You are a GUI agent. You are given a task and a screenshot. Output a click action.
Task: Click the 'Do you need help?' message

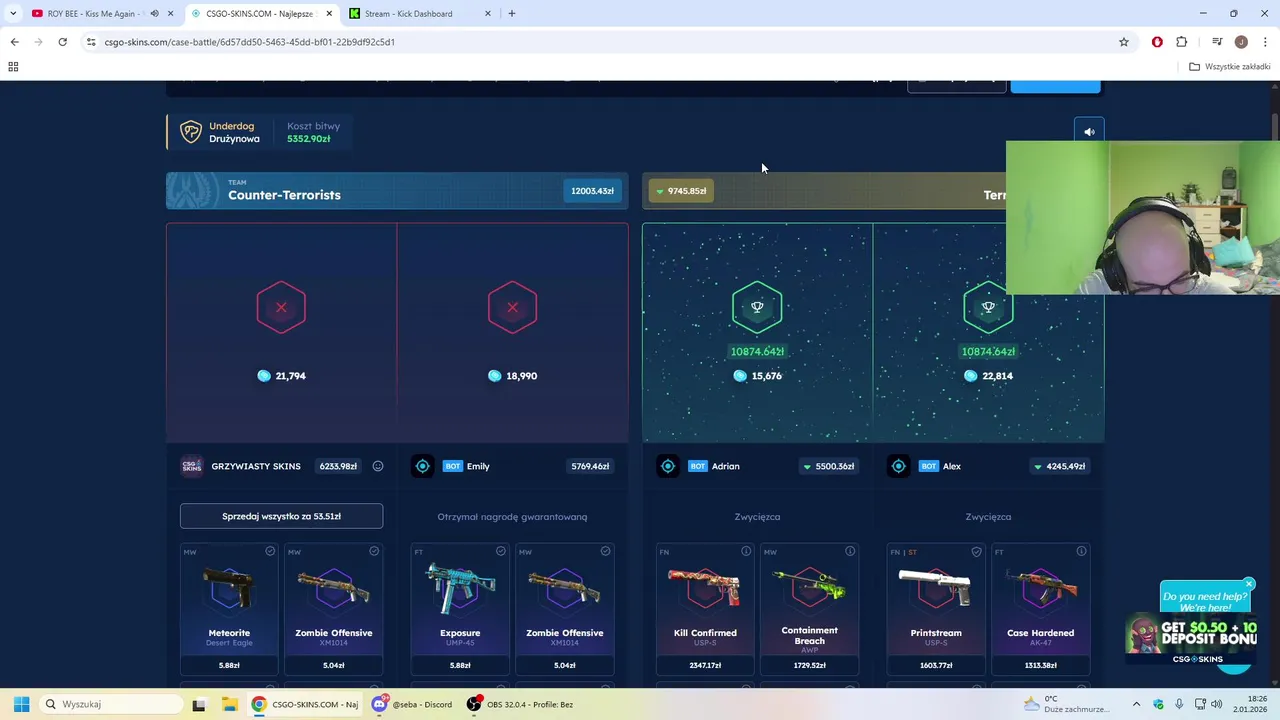click(1205, 602)
